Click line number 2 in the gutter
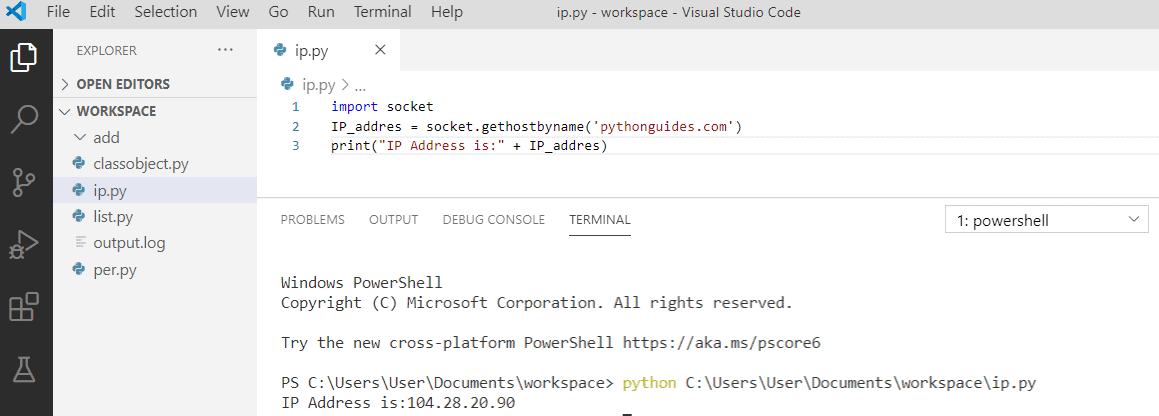This screenshot has height=416, width=1159. (x=296, y=126)
